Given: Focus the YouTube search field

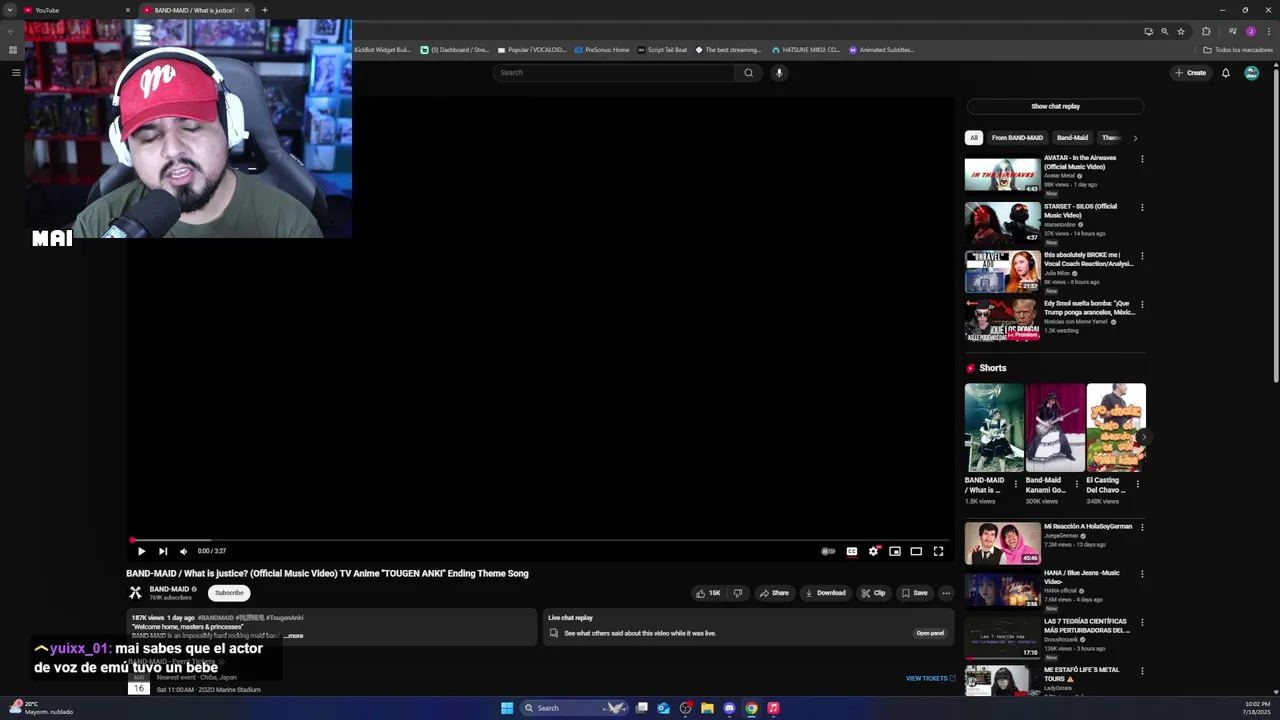Looking at the screenshot, I should point(613,73).
